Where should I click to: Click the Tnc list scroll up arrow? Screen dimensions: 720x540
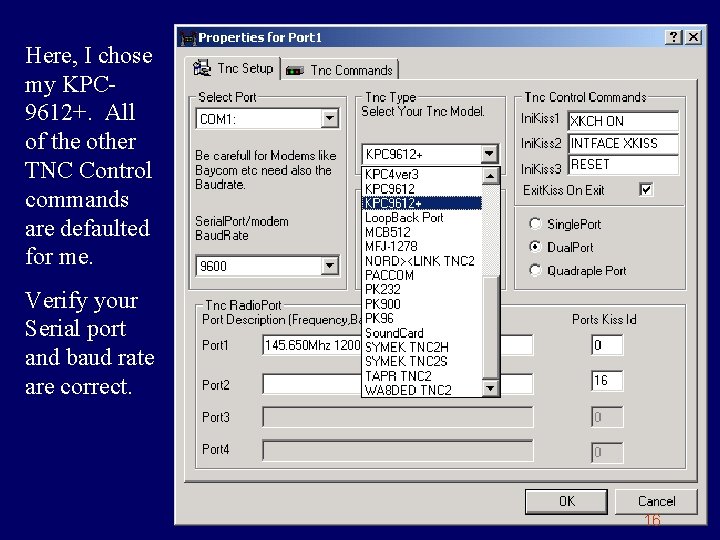pyautogui.click(x=490, y=176)
